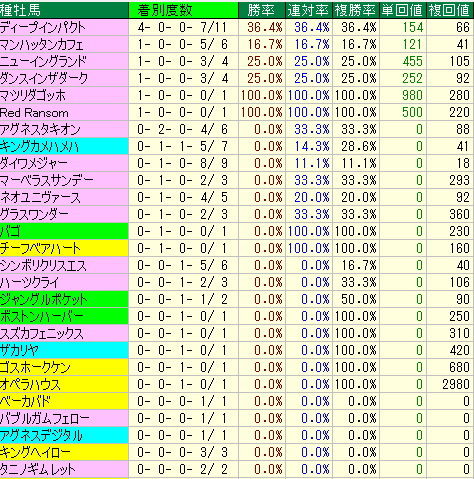The width and height of the screenshot is (474, 479).
Task: Click the 0- 0- 0- 3/ 3 record
Action: click(x=182, y=452)
